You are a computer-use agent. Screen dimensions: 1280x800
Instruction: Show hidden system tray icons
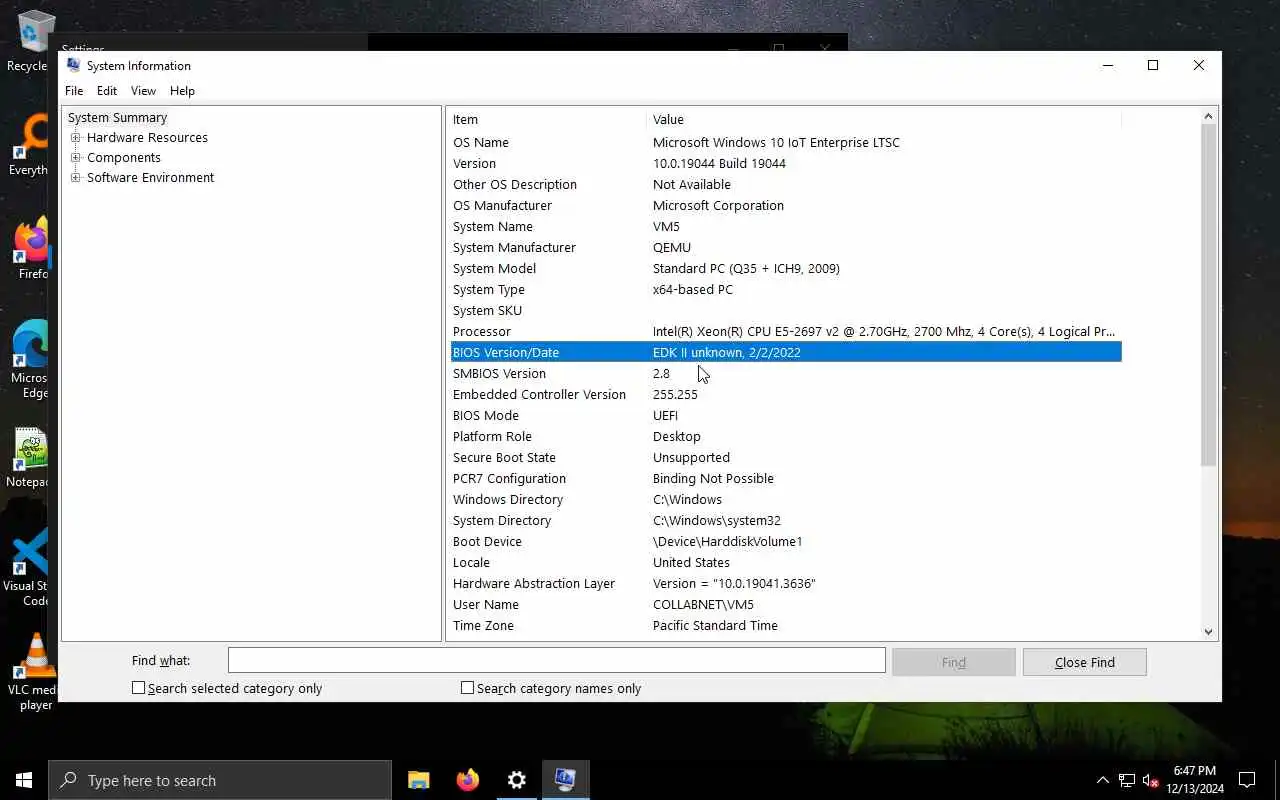[1103, 780]
